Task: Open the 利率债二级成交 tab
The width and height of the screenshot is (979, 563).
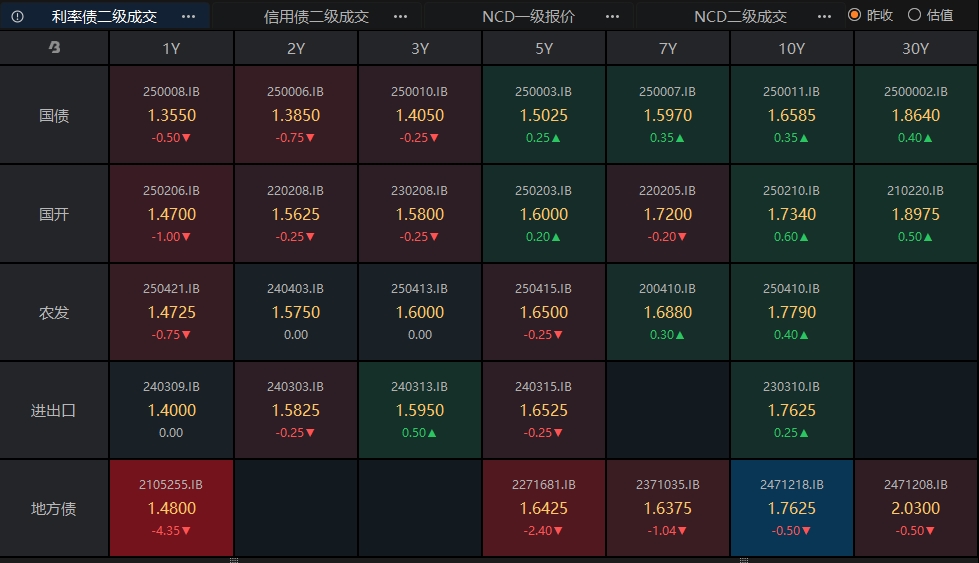Action: click(x=104, y=17)
